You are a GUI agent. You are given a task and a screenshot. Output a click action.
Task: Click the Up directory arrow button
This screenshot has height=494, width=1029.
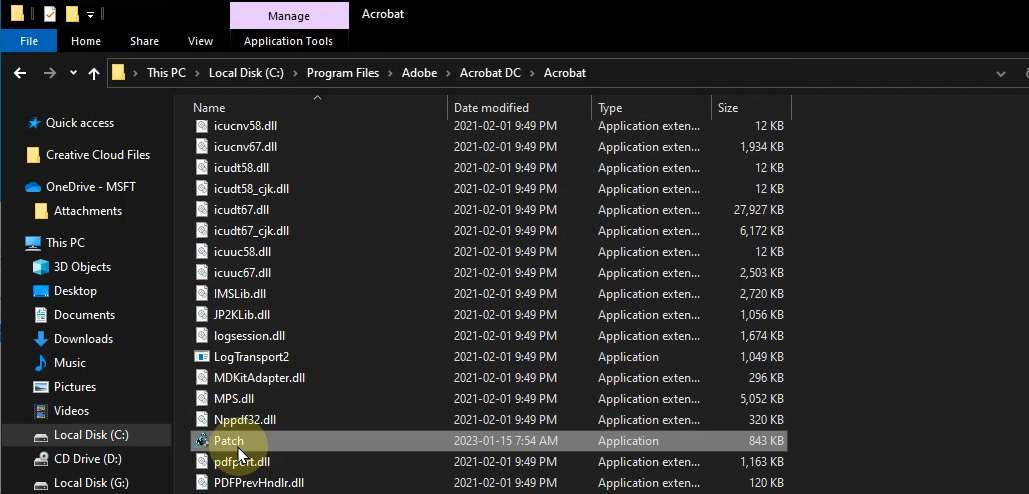pyautogui.click(x=94, y=73)
